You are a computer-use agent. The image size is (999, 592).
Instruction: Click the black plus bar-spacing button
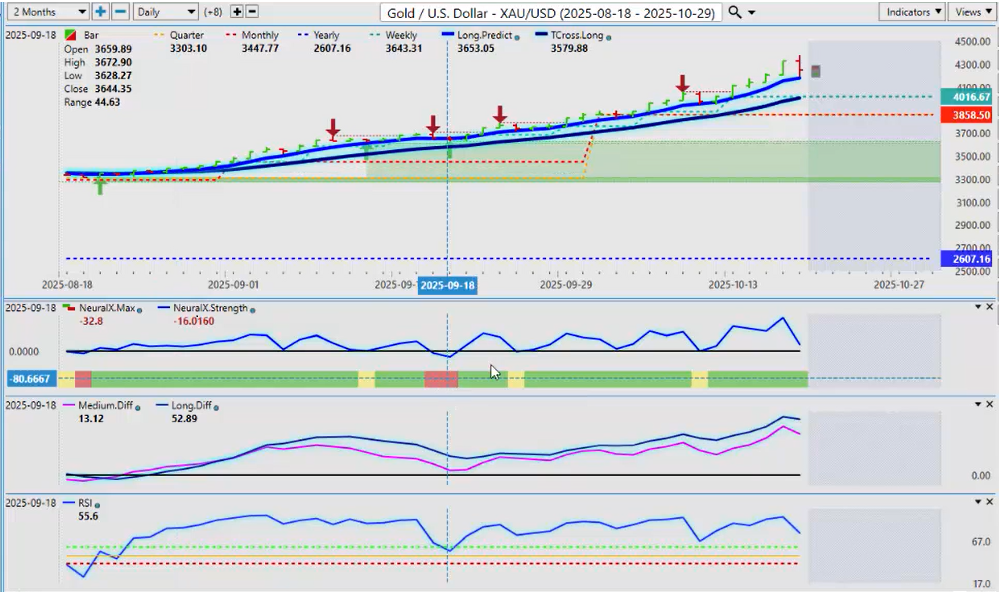(x=236, y=12)
